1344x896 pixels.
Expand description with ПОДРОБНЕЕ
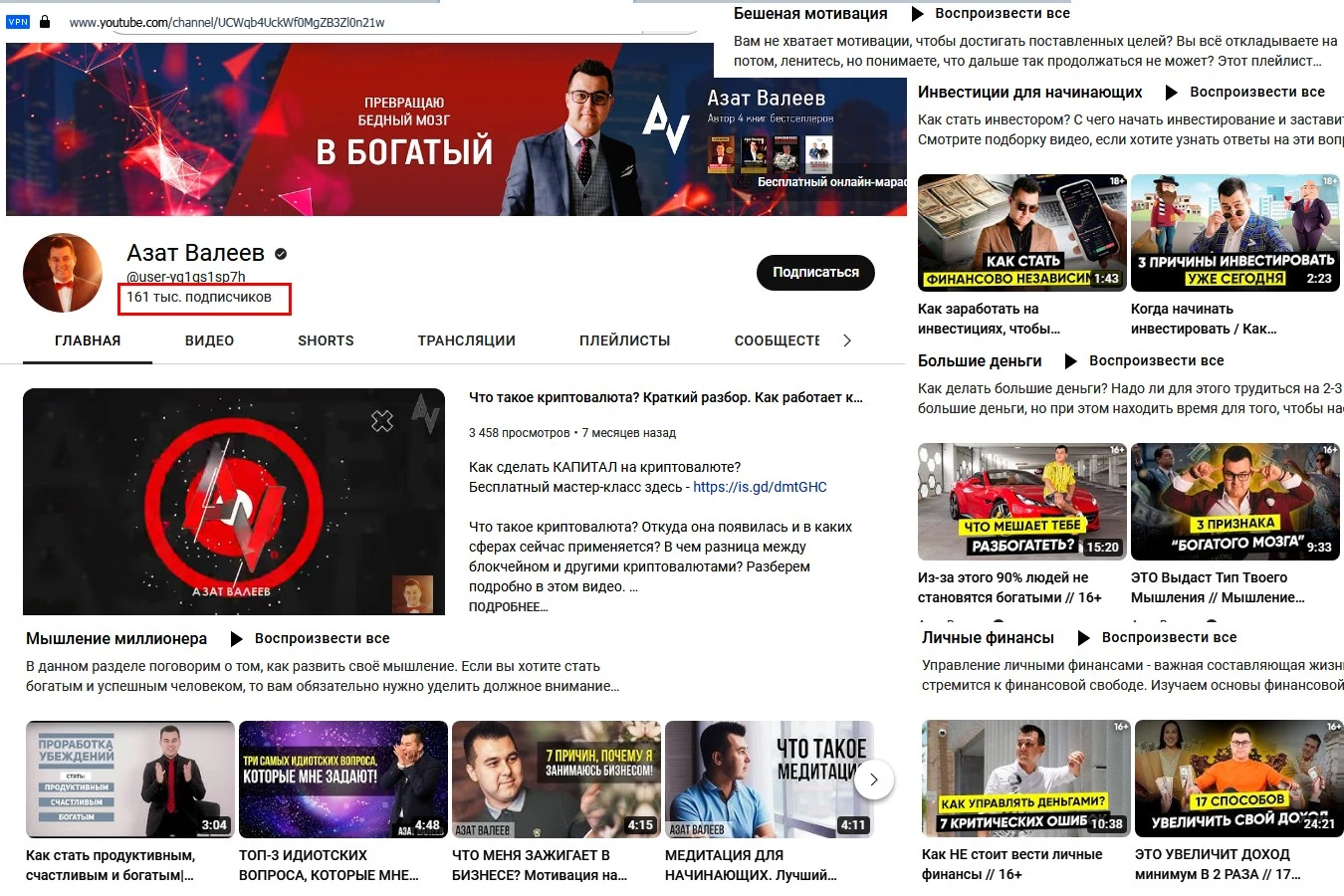coord(508,606)
